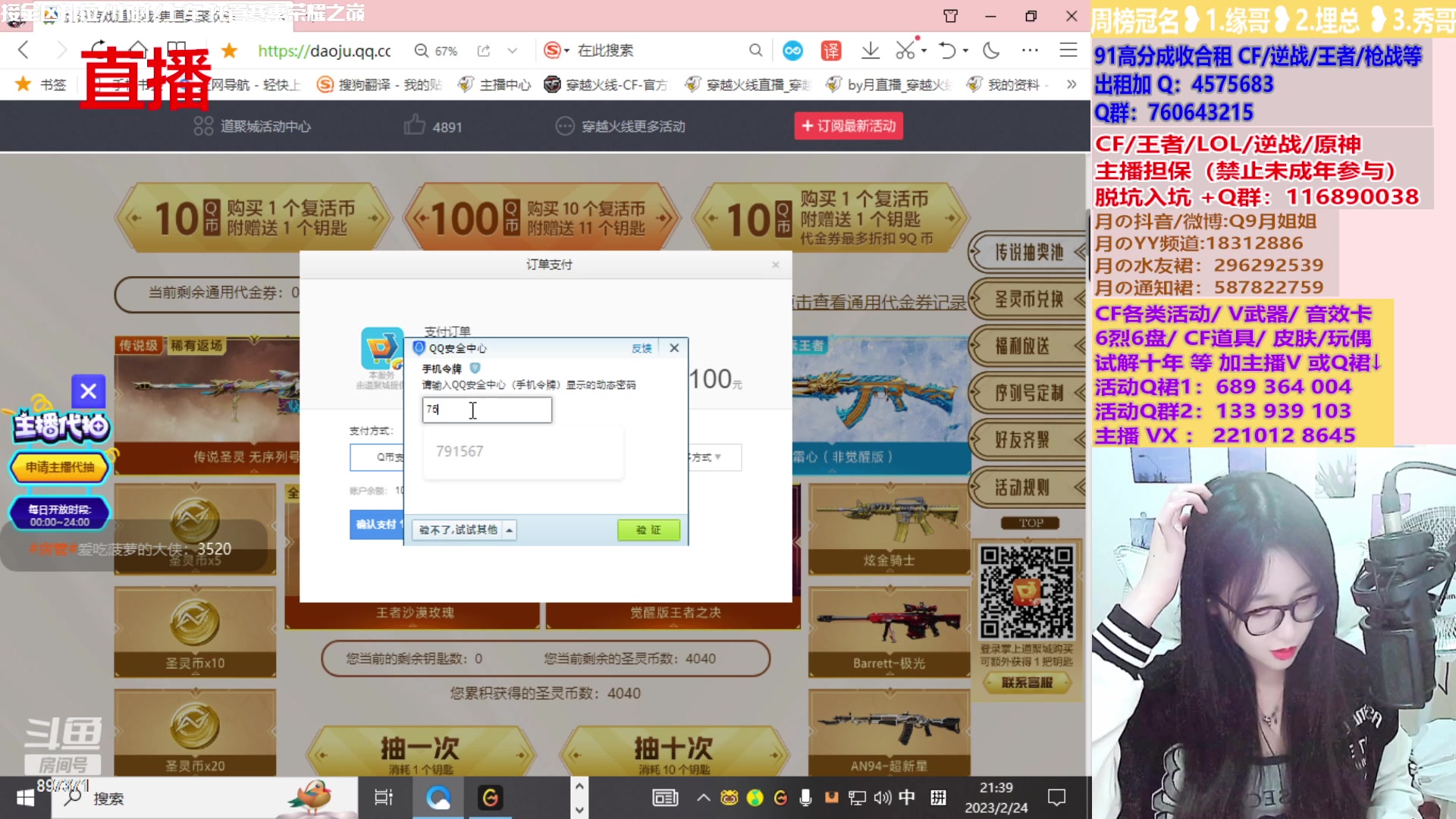The width and height of the screenshot is (1456, 819).
Task: Open the 福利放送 side tab
Action: (x=1028, y=346)
